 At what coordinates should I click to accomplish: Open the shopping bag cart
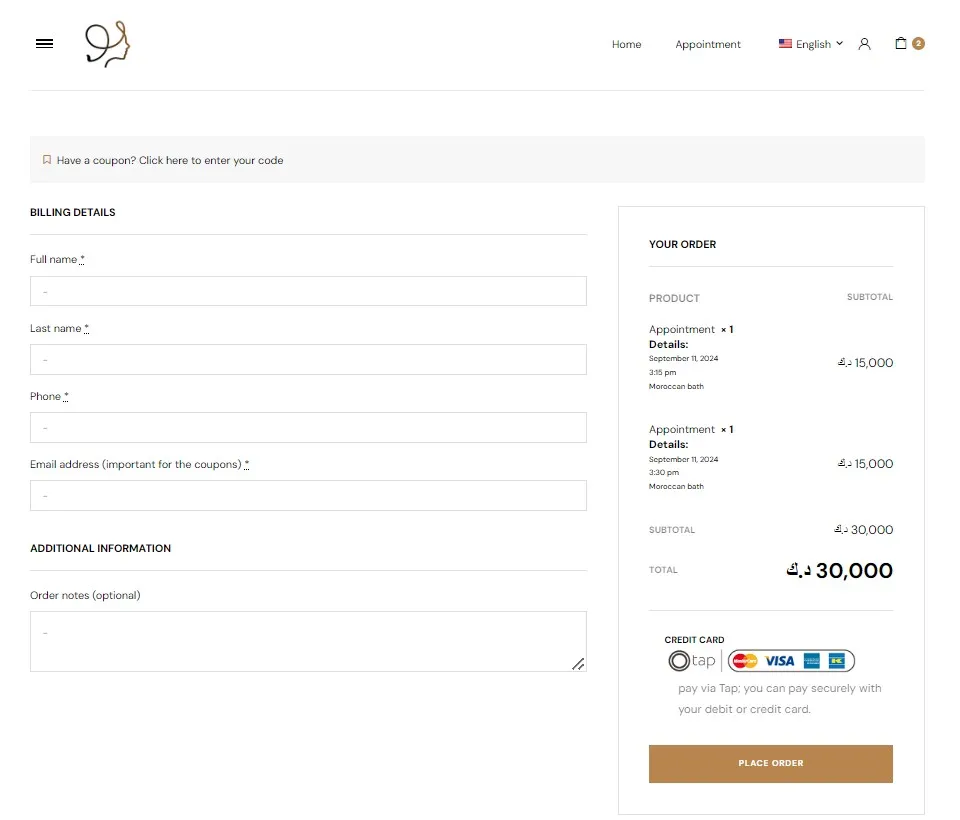900,43
